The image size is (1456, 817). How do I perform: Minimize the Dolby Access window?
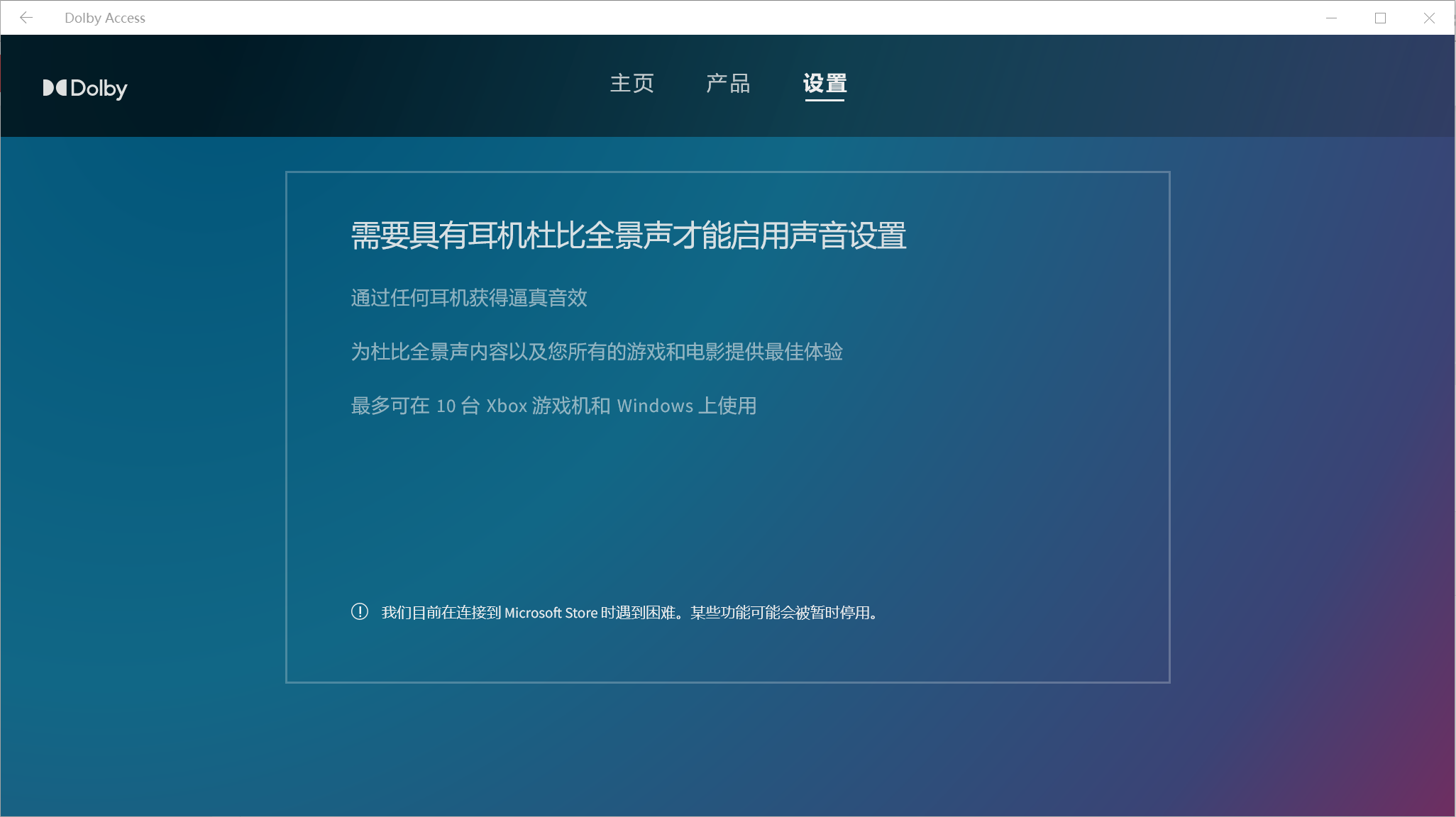tap(1332, 18)
